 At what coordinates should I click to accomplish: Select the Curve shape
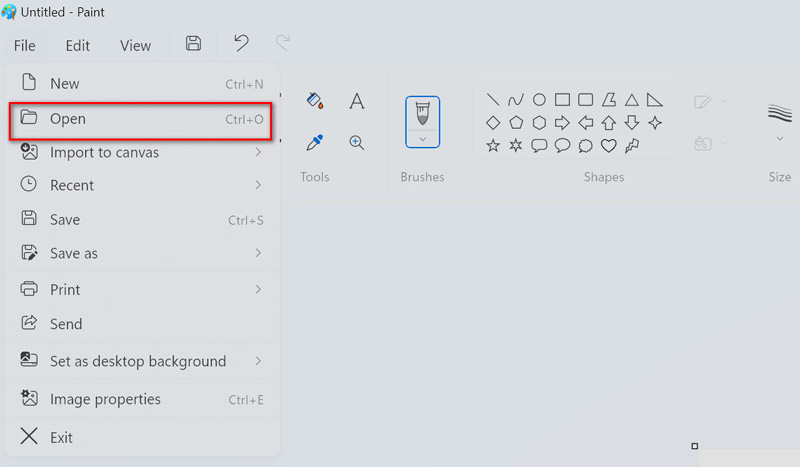coord(516,100)
